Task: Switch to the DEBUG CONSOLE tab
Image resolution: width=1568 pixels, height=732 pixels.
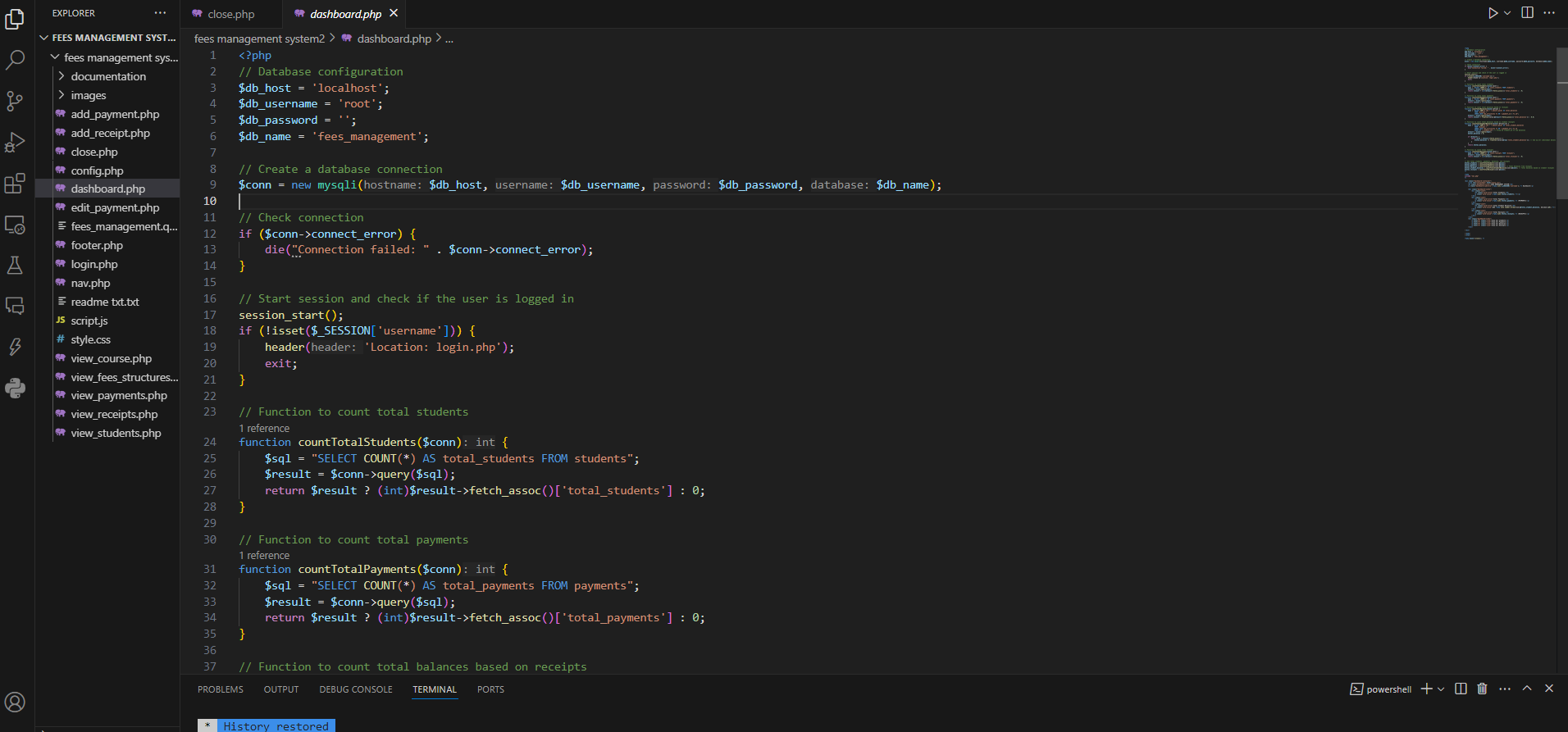Action: click(x=356, y=689)
